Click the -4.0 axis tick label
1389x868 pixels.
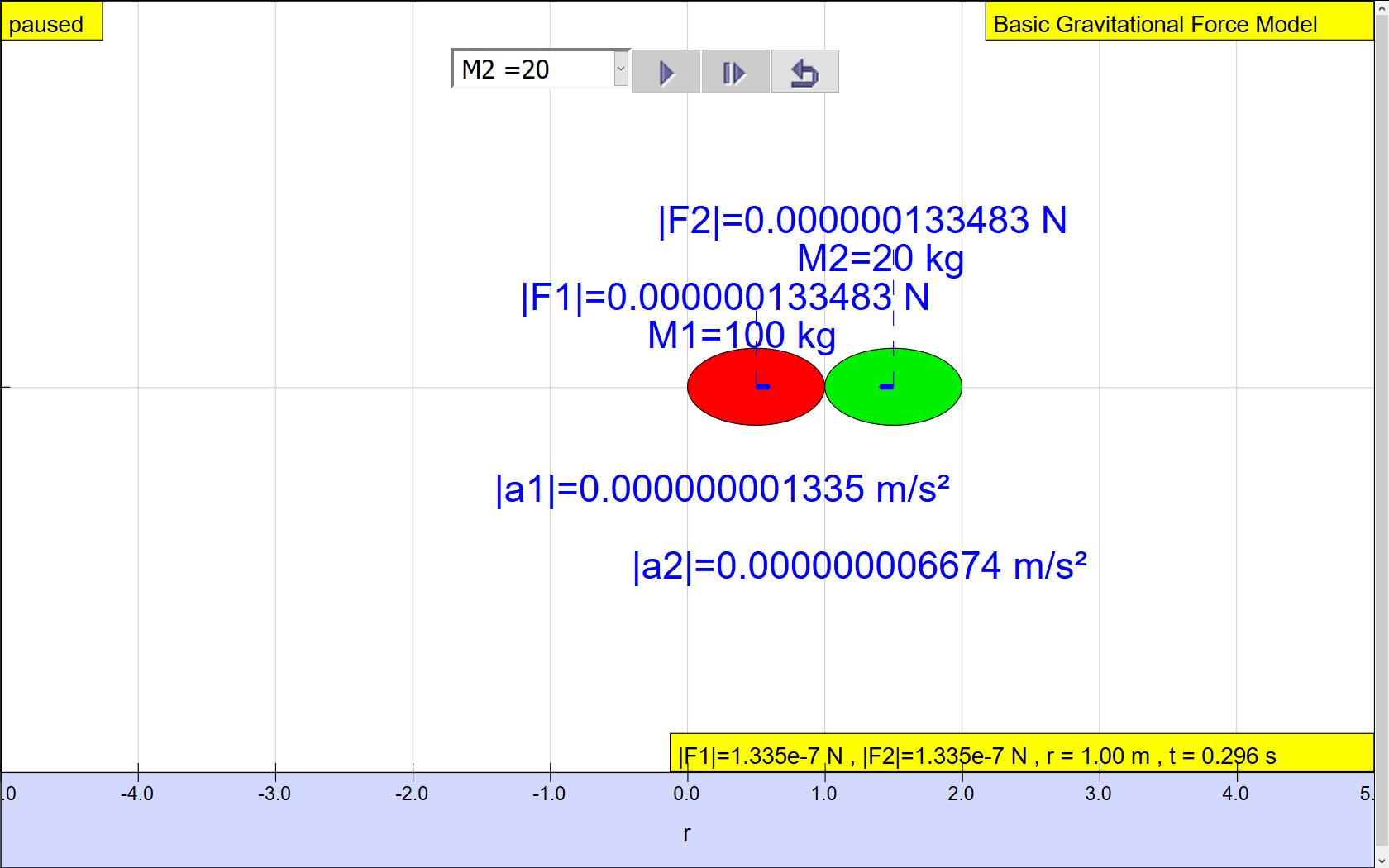point(137,794)
